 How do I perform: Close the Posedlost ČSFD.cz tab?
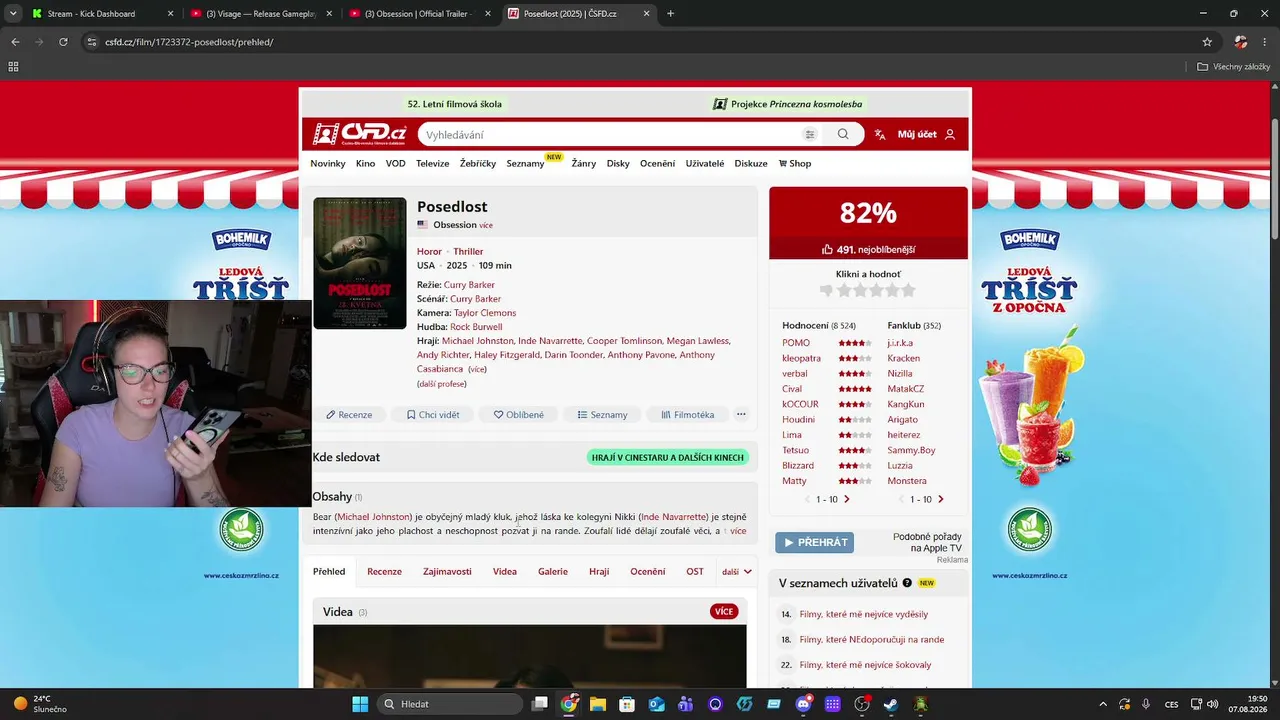point(646,14)
